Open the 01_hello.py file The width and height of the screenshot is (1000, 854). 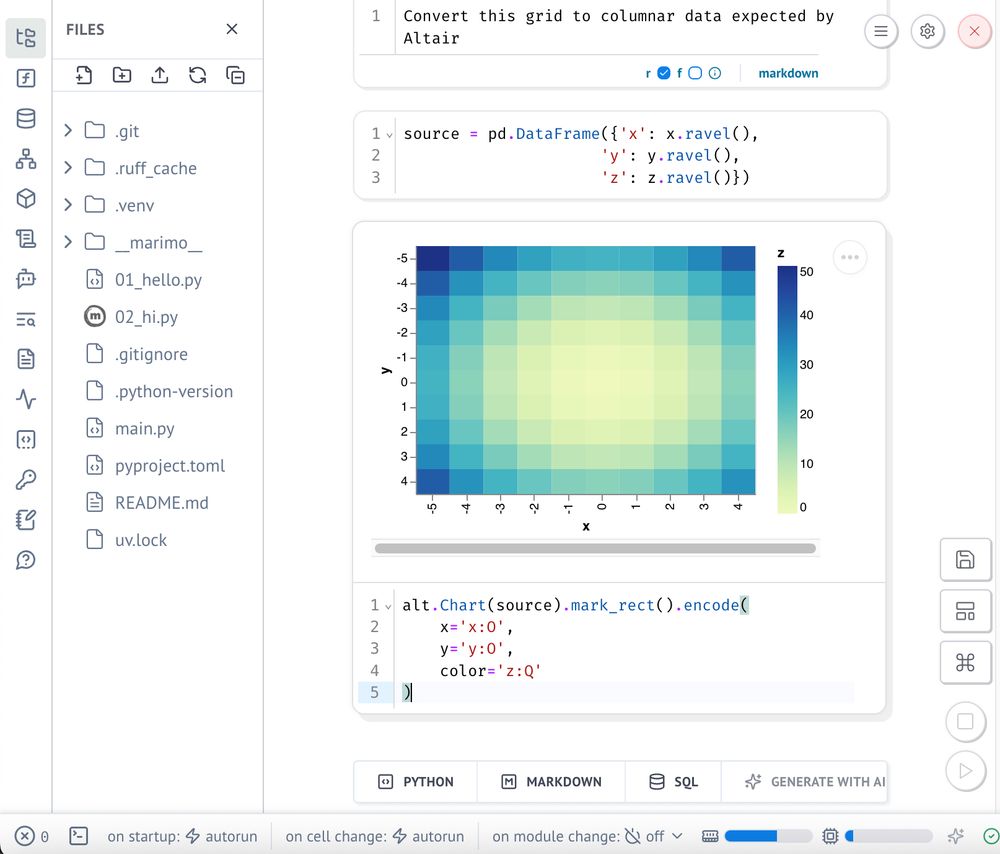click(158, 279)
